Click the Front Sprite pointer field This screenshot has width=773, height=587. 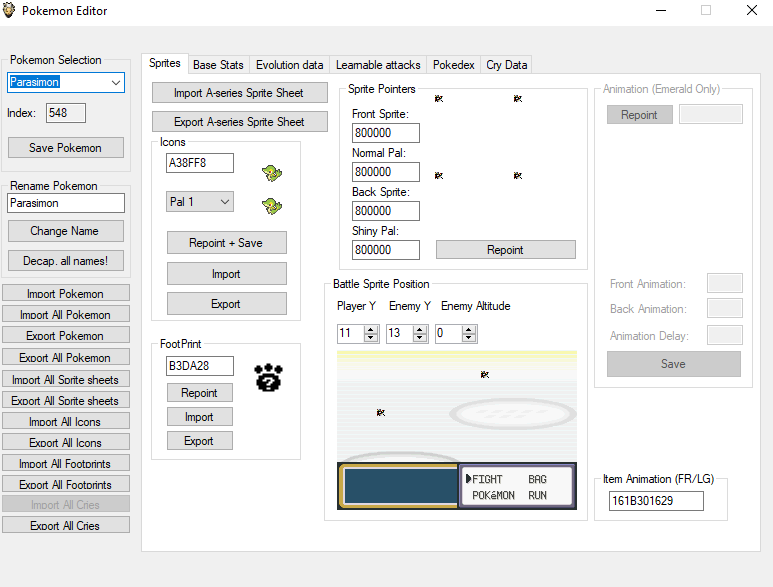pos(385,133)
